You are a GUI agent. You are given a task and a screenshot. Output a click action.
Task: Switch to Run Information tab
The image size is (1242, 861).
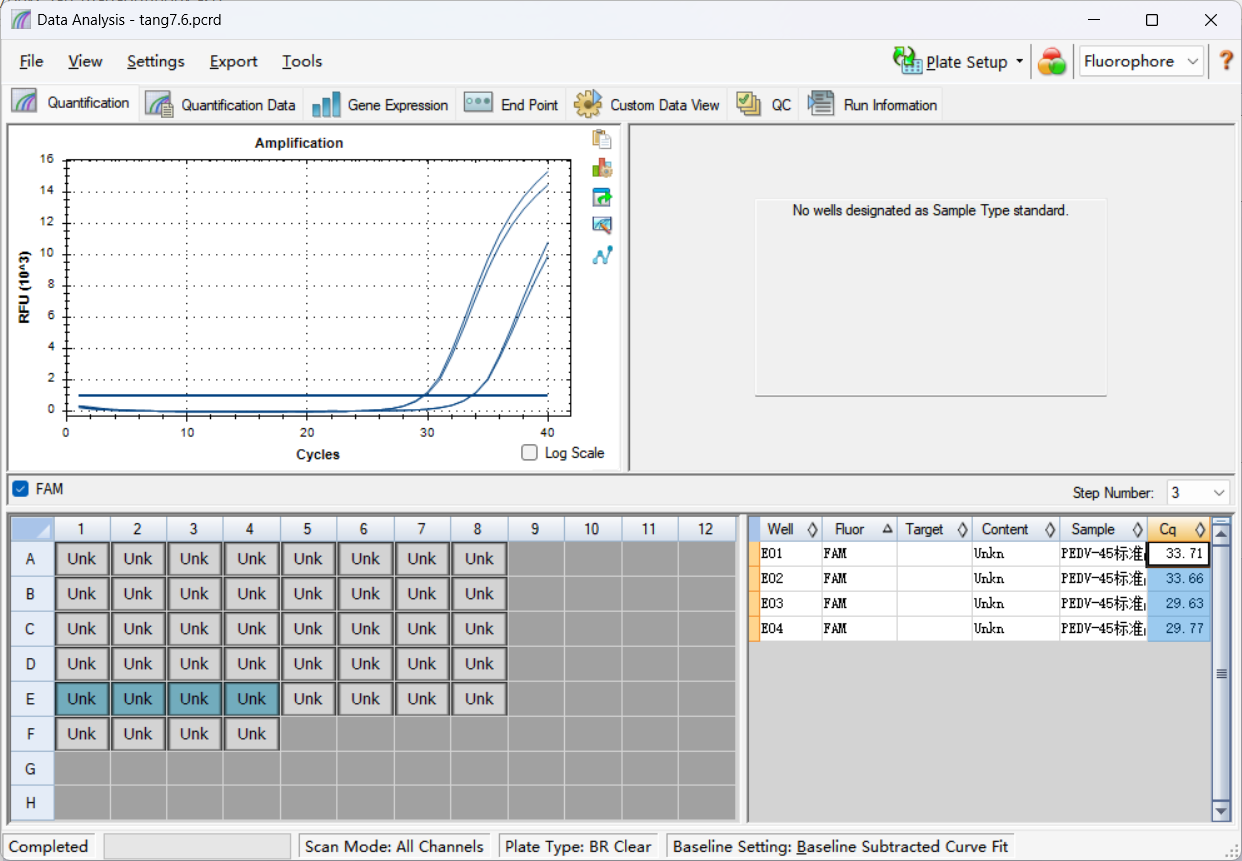tap(872, 104)
